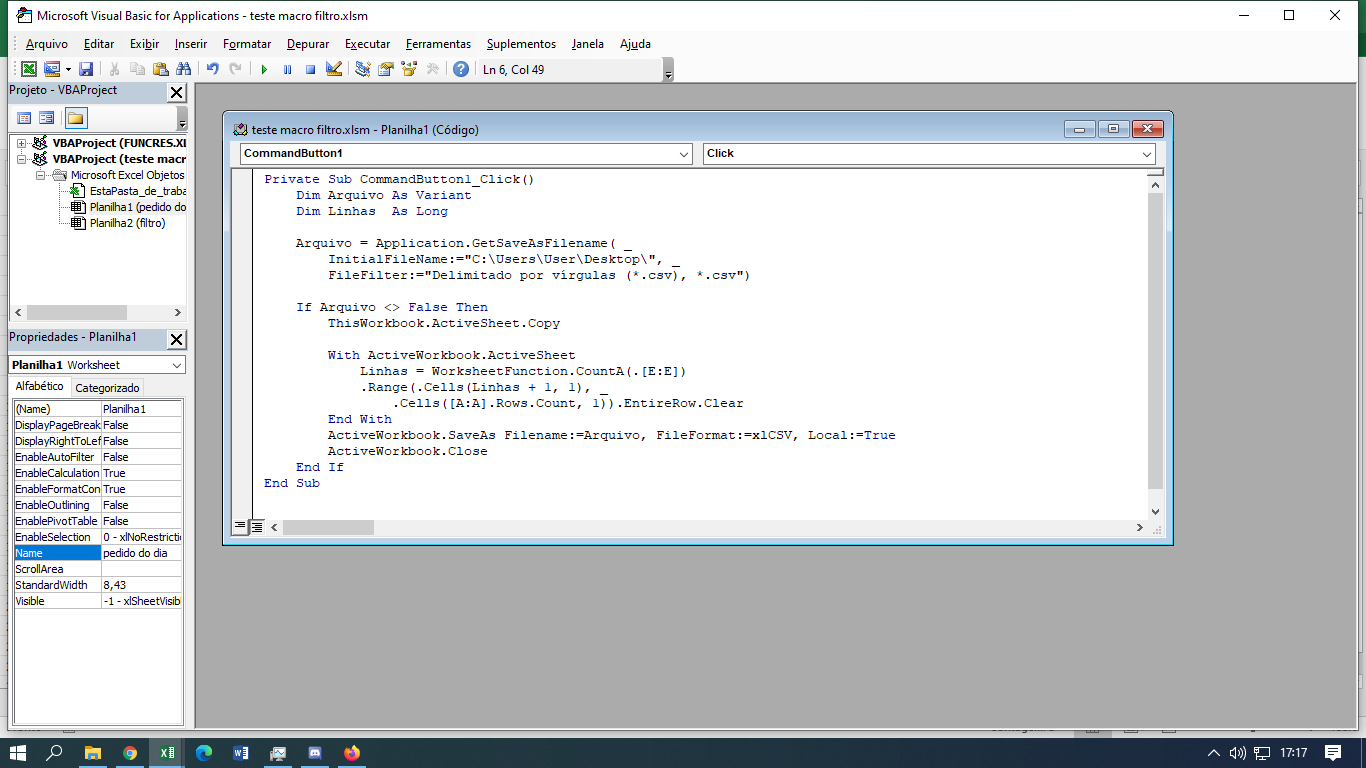Open Find with the binoculars icon
1366x768 pixels.
pyautogui.click(x=183, y=69)
